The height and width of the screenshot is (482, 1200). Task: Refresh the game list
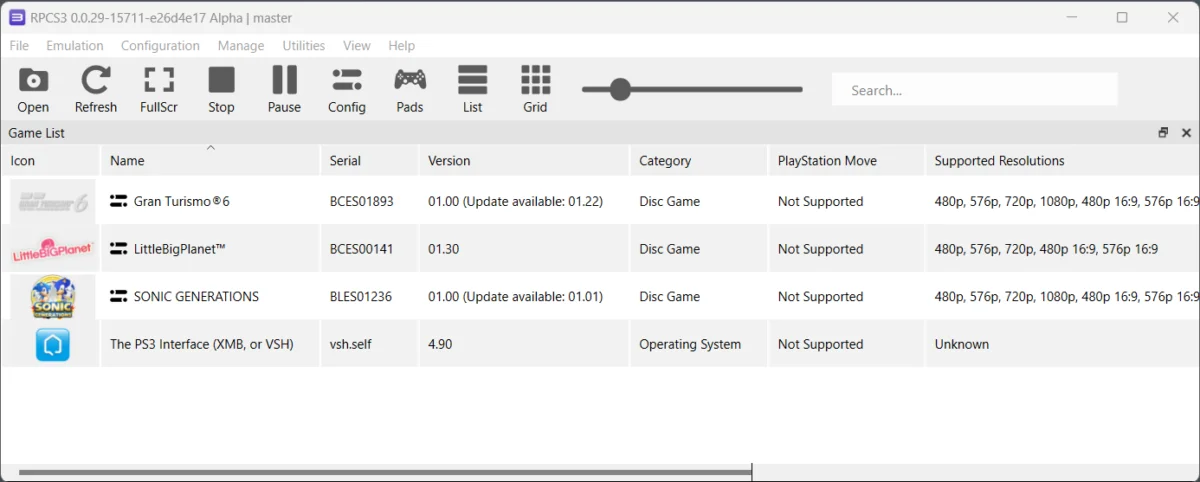point(96,89)
